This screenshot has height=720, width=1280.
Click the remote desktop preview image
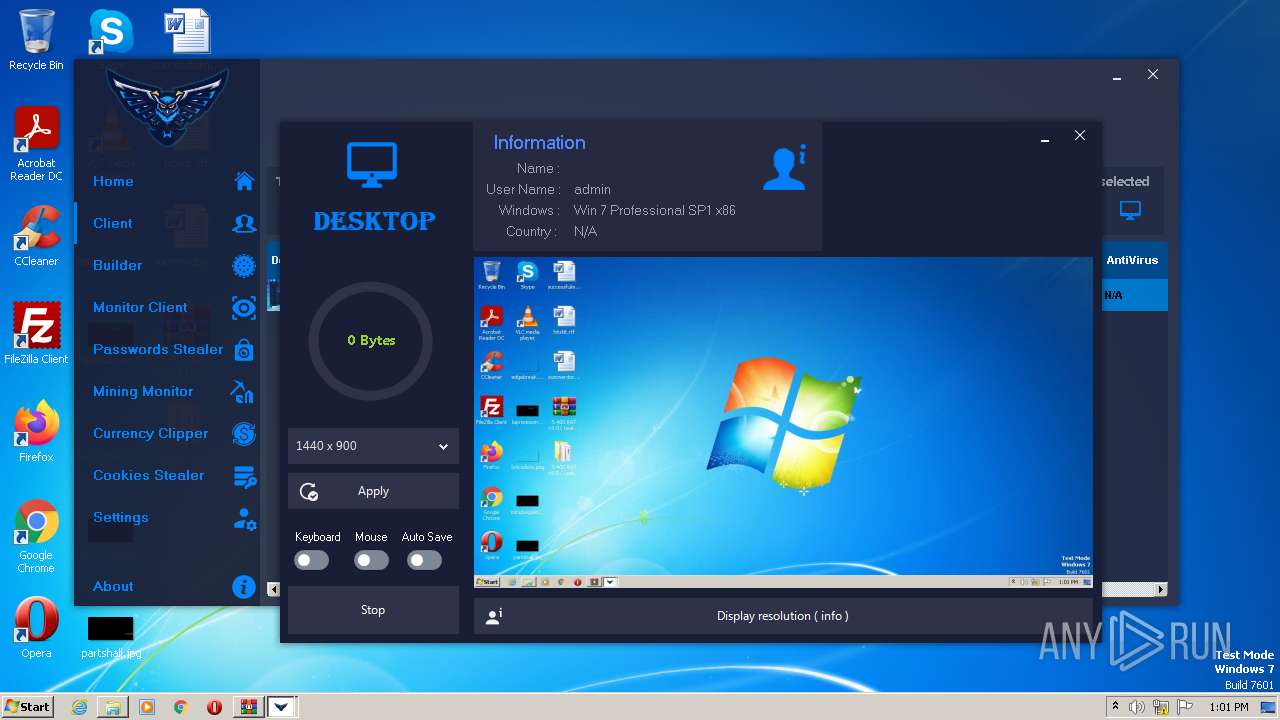783,423
